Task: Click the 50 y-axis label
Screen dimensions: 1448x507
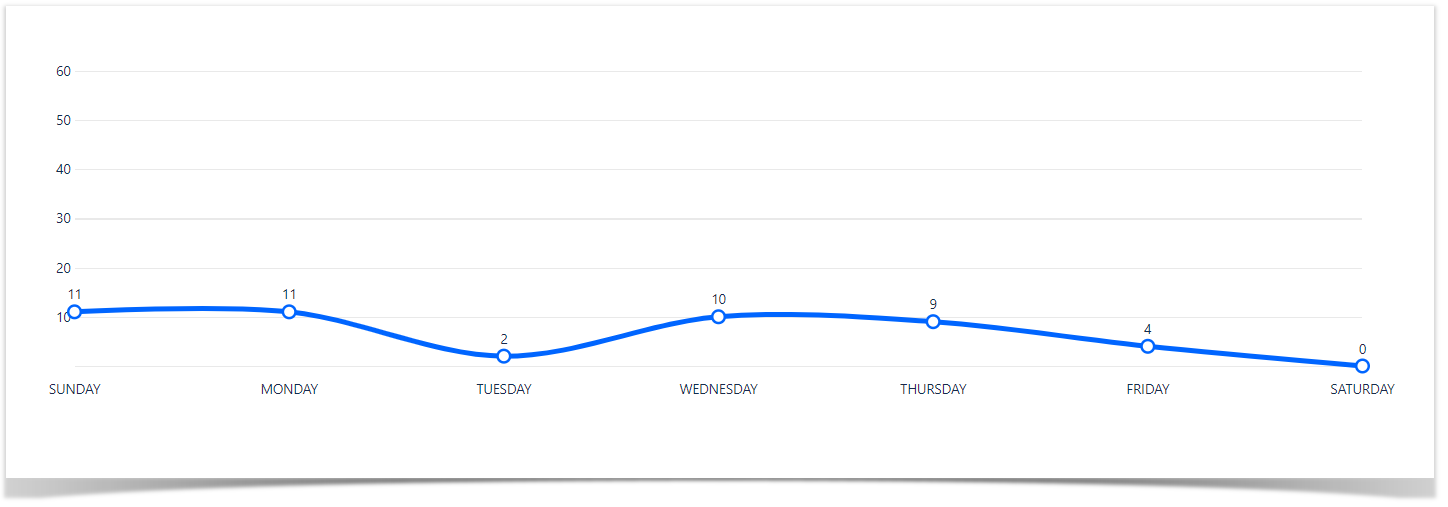Action: point(63,120)
